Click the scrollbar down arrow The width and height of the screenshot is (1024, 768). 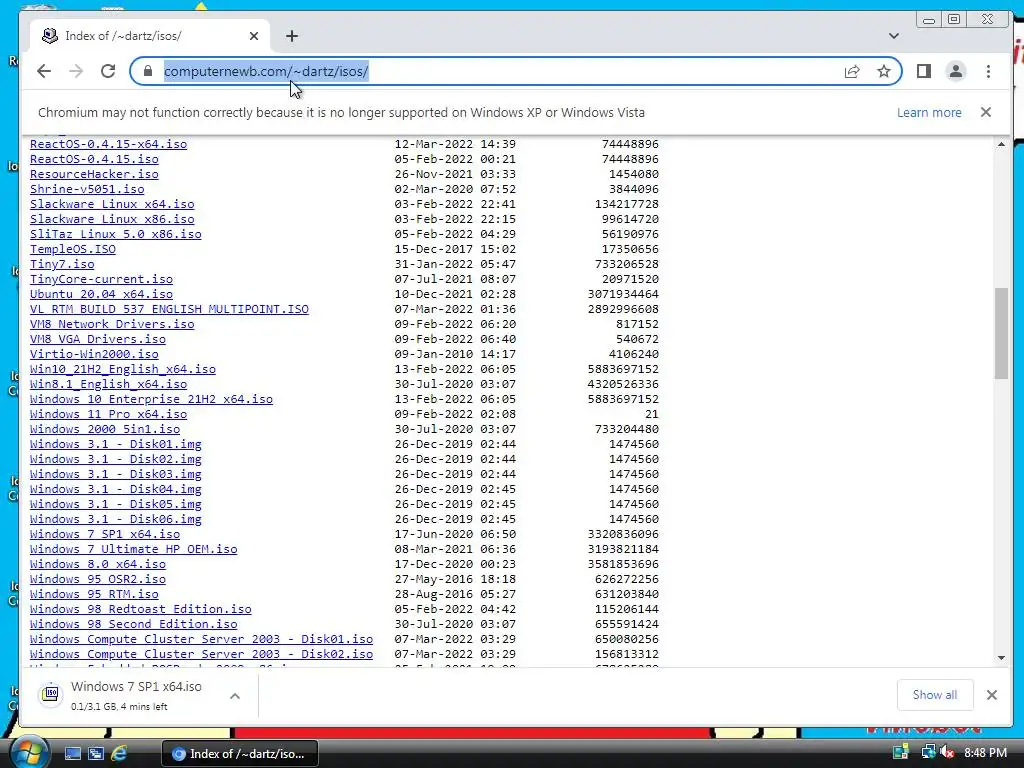click(x=1001, y=658)
